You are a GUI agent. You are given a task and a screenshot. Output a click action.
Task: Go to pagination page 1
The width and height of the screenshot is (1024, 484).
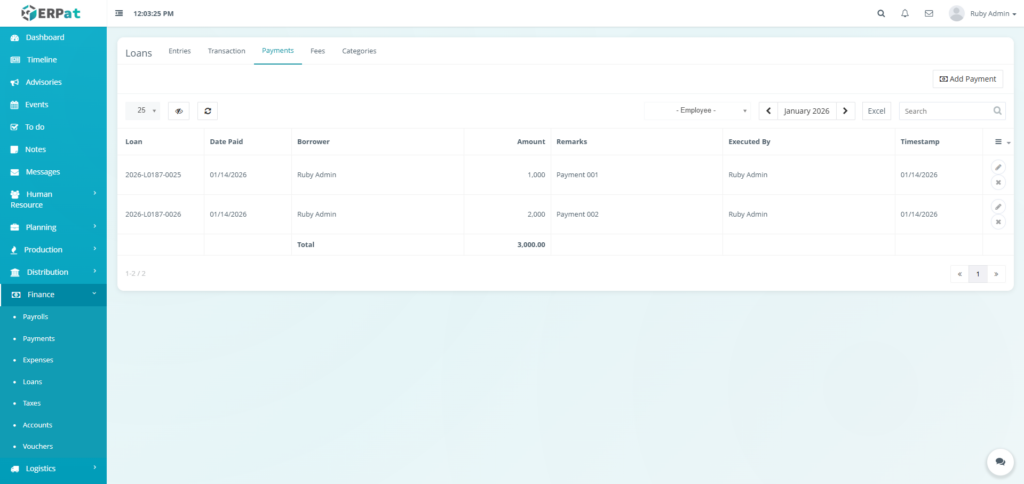pyautogui.click(x=978, y=274)
